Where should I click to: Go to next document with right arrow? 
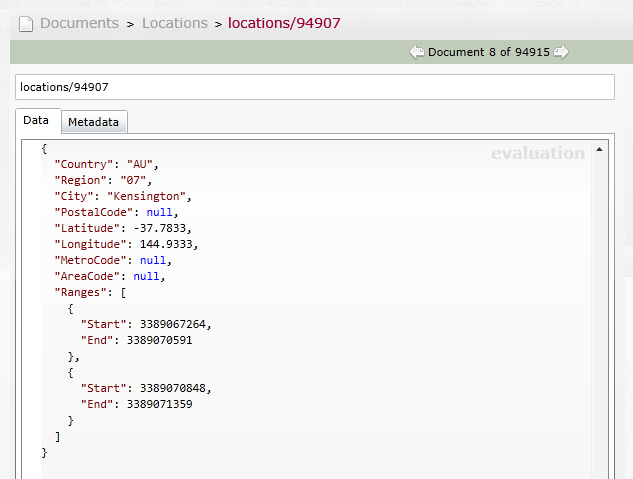click(561, 52)
